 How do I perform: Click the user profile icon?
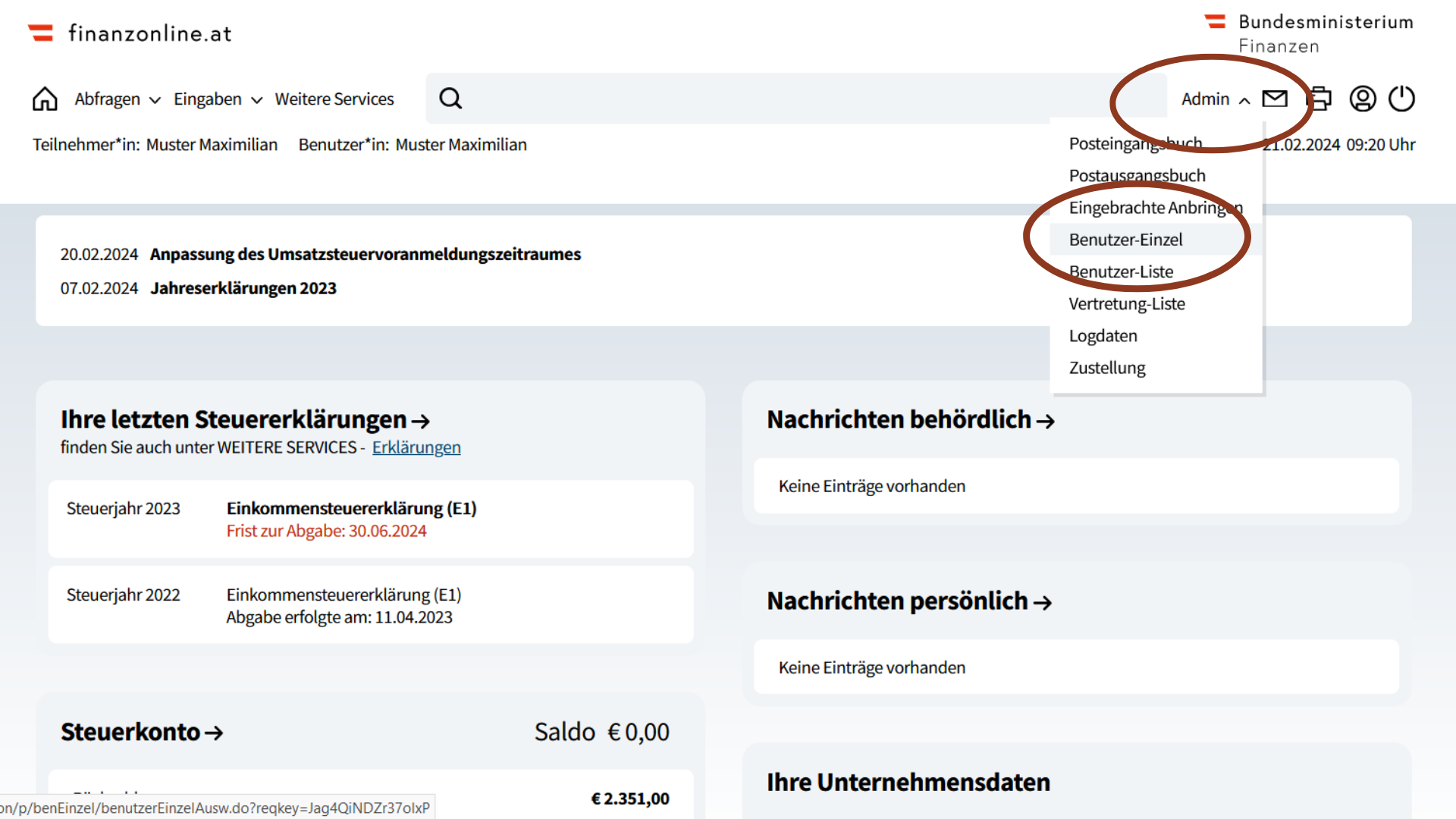coord(1361,99)
